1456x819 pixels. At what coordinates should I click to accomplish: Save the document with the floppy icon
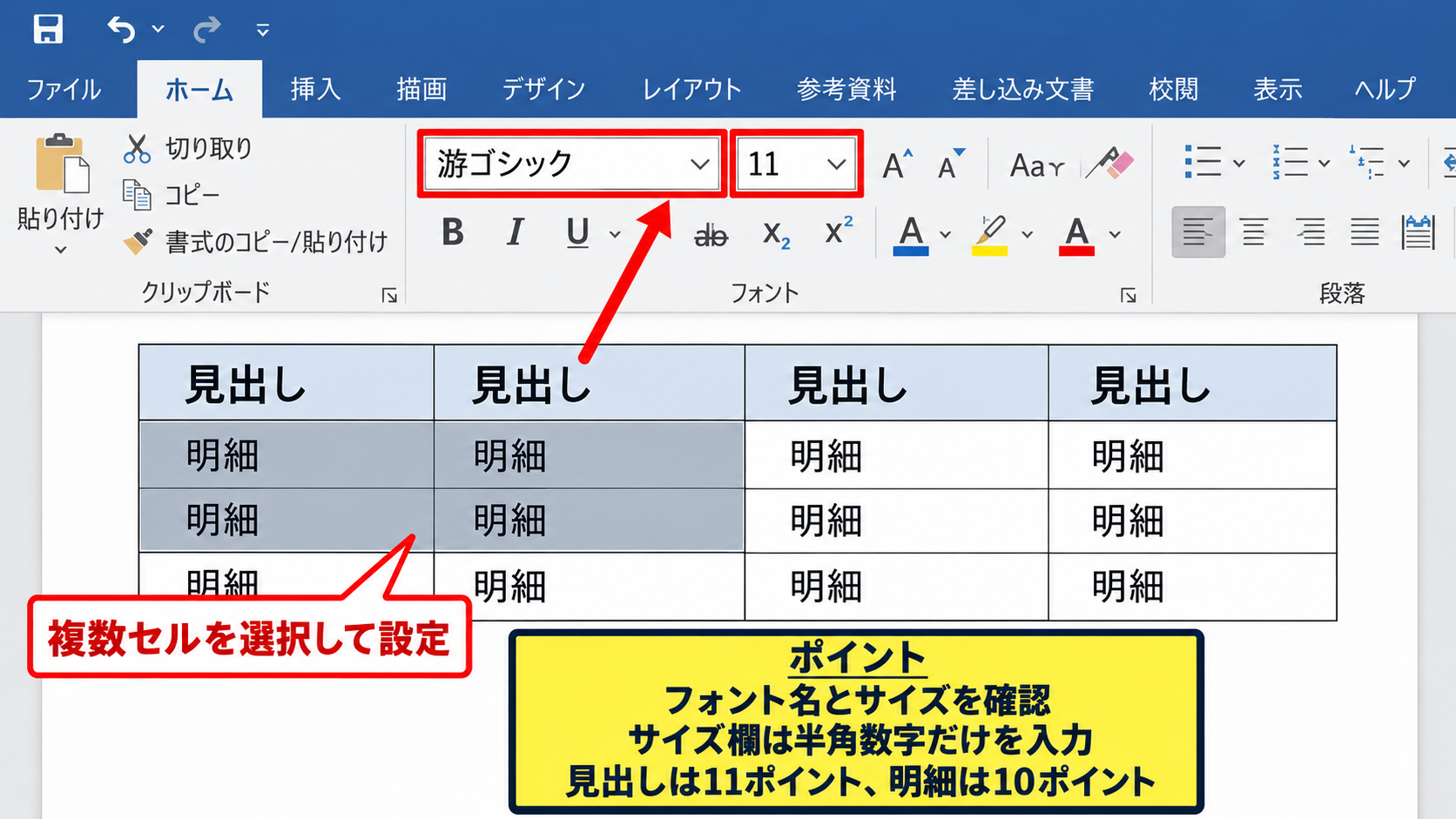click(x=48, y=30)
